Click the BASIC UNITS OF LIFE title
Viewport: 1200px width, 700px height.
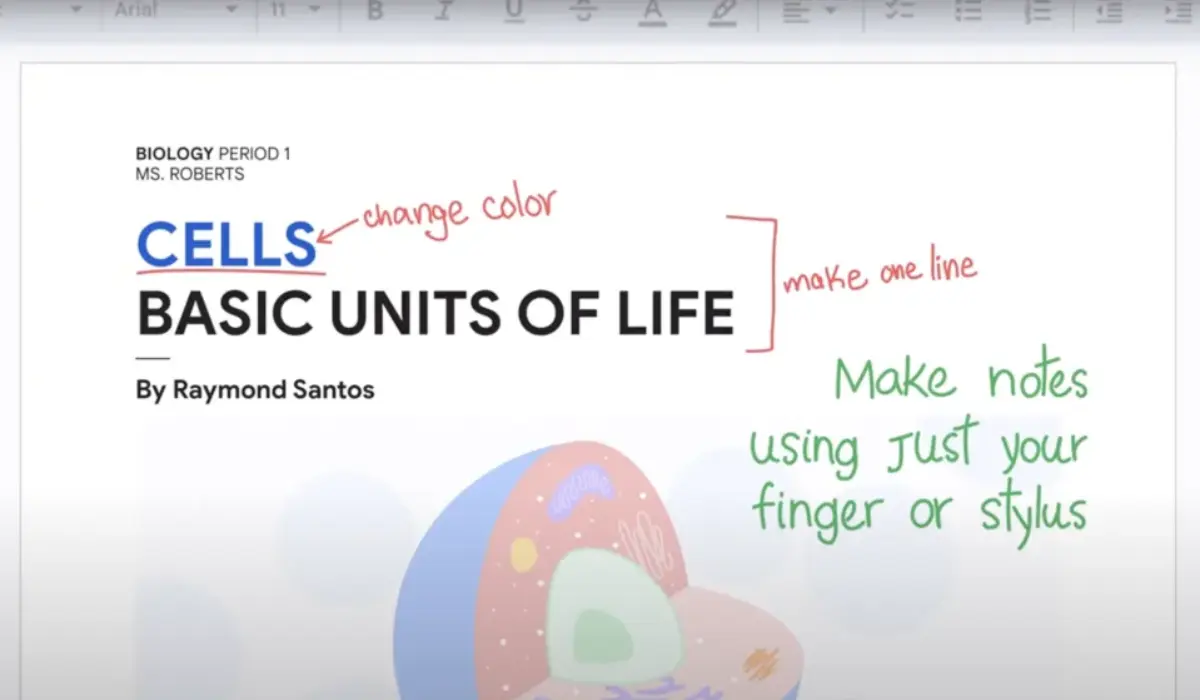coord(436,312)
